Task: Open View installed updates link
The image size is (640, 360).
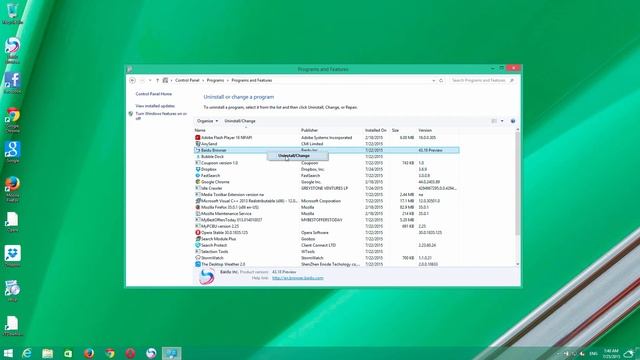Action: tap(155, 106)
